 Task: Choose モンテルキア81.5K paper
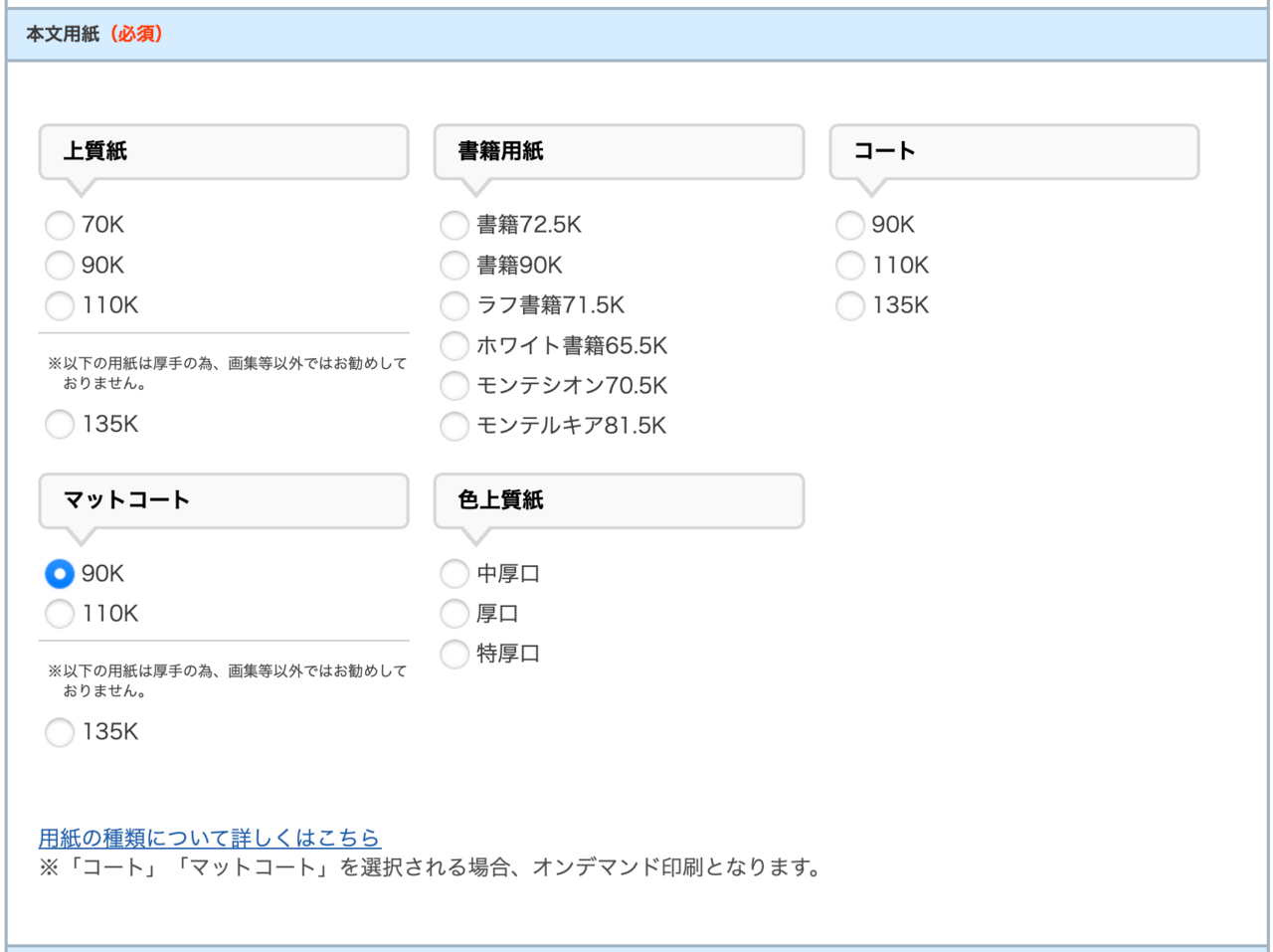click(454, 426)
